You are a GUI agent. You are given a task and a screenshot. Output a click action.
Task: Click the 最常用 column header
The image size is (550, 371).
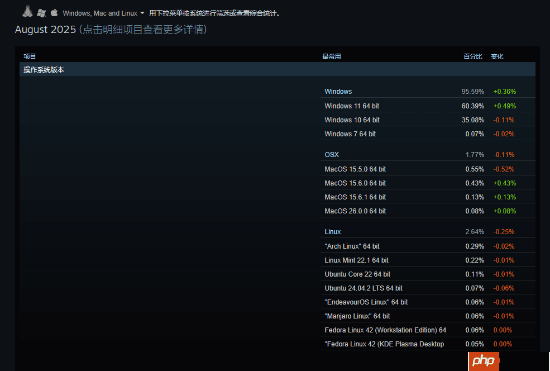pyautogui.click(x=331, y=56)
